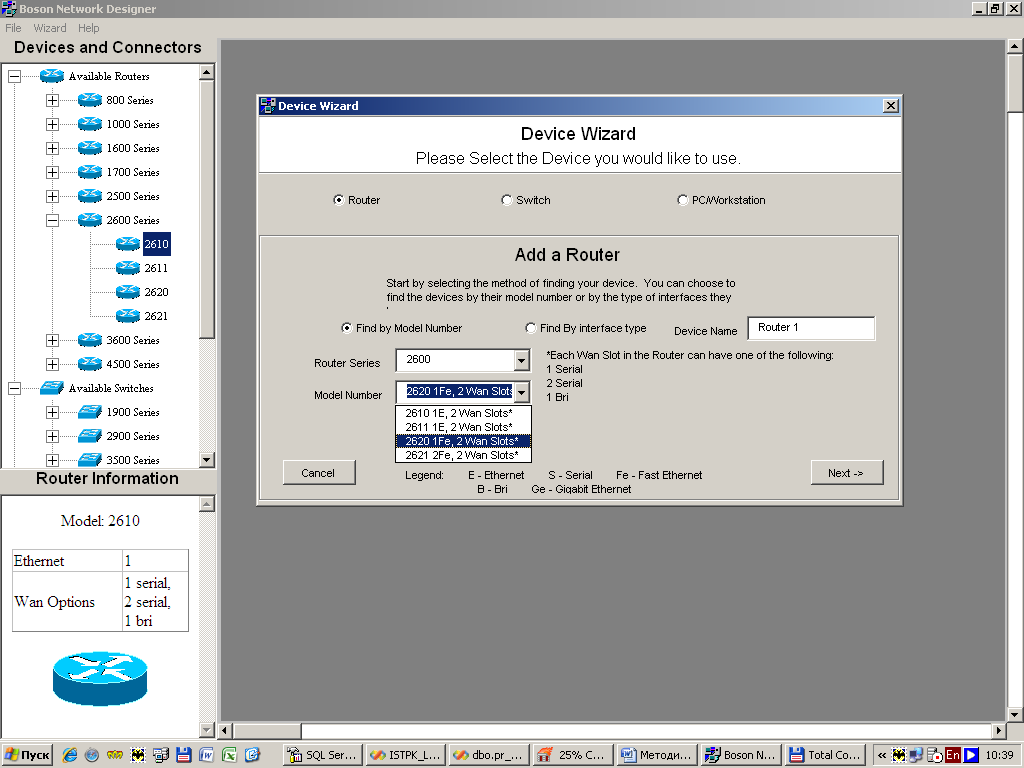Choose Find By interface type option
1024x768 pixels.
click(x=530, y=328)
